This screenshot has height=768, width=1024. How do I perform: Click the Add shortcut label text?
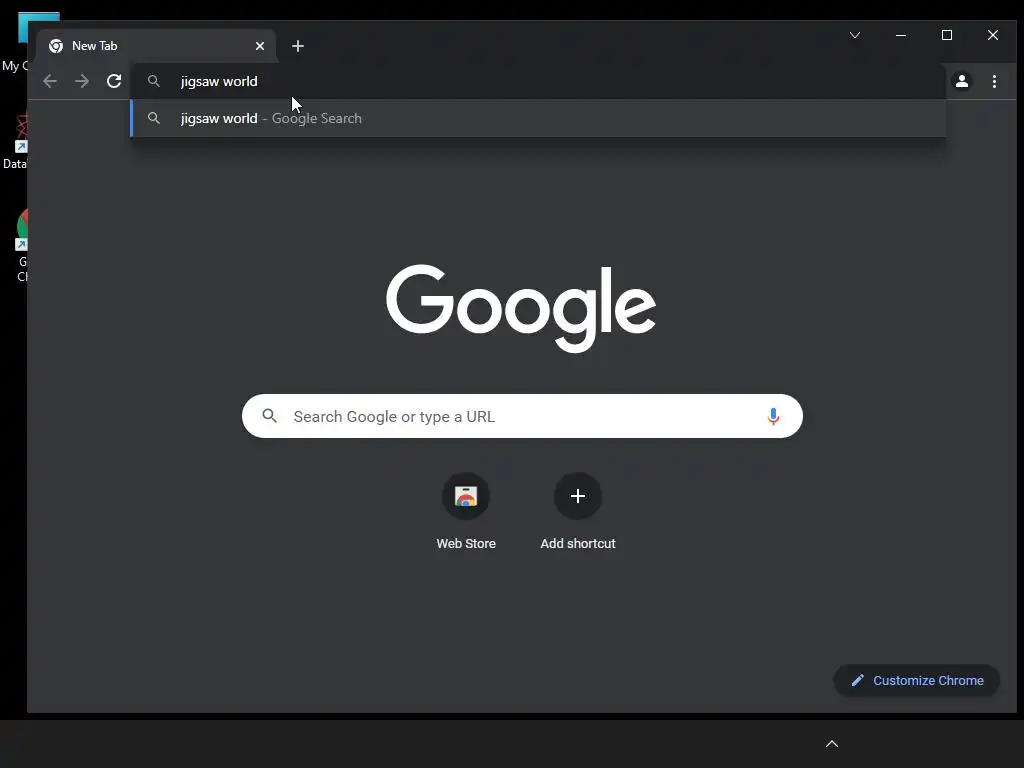(578, 543)
